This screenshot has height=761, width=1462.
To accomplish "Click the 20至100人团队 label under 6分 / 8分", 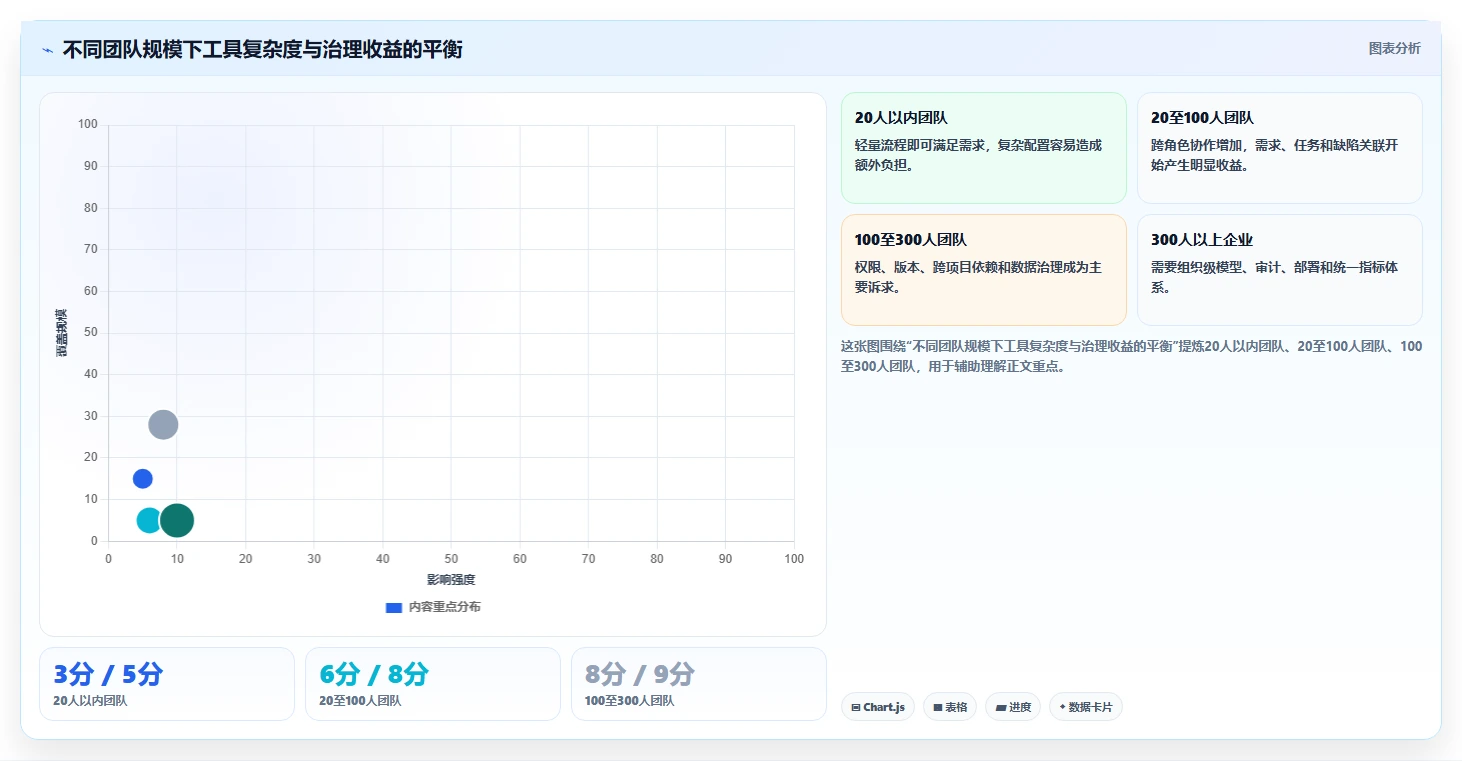I will click(360, 701).
